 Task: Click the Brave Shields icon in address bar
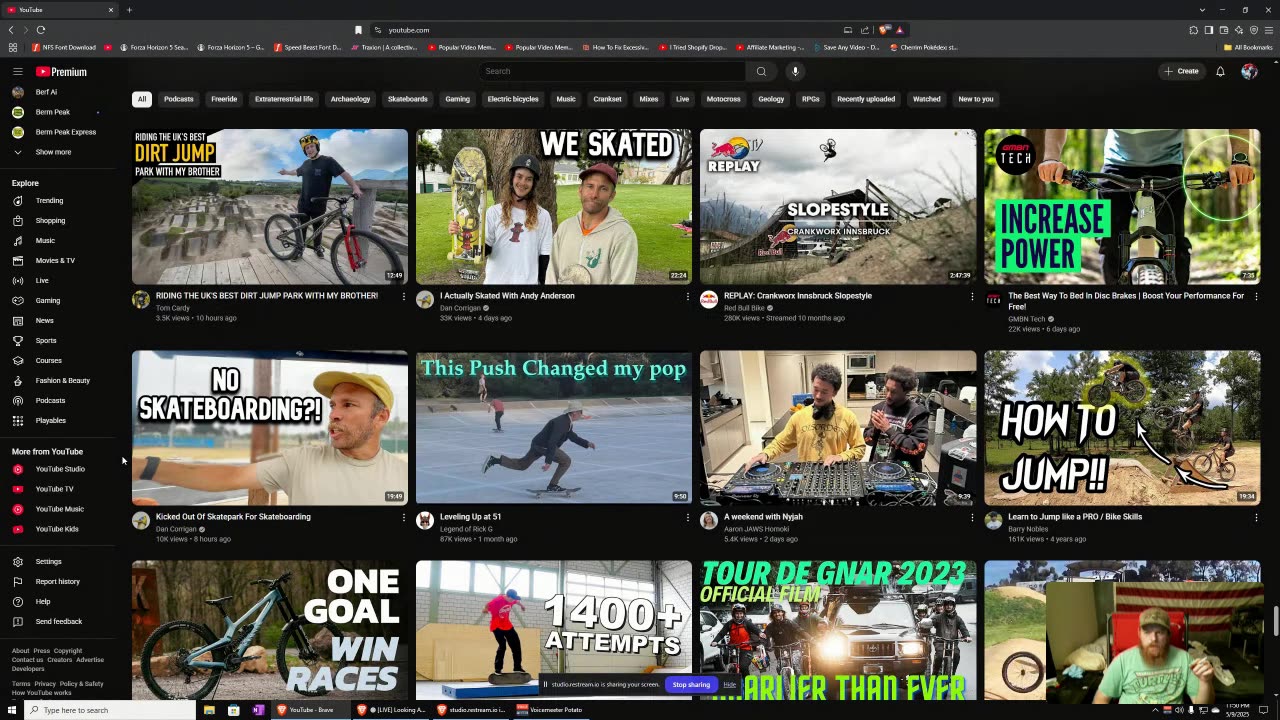pos(884,30)
